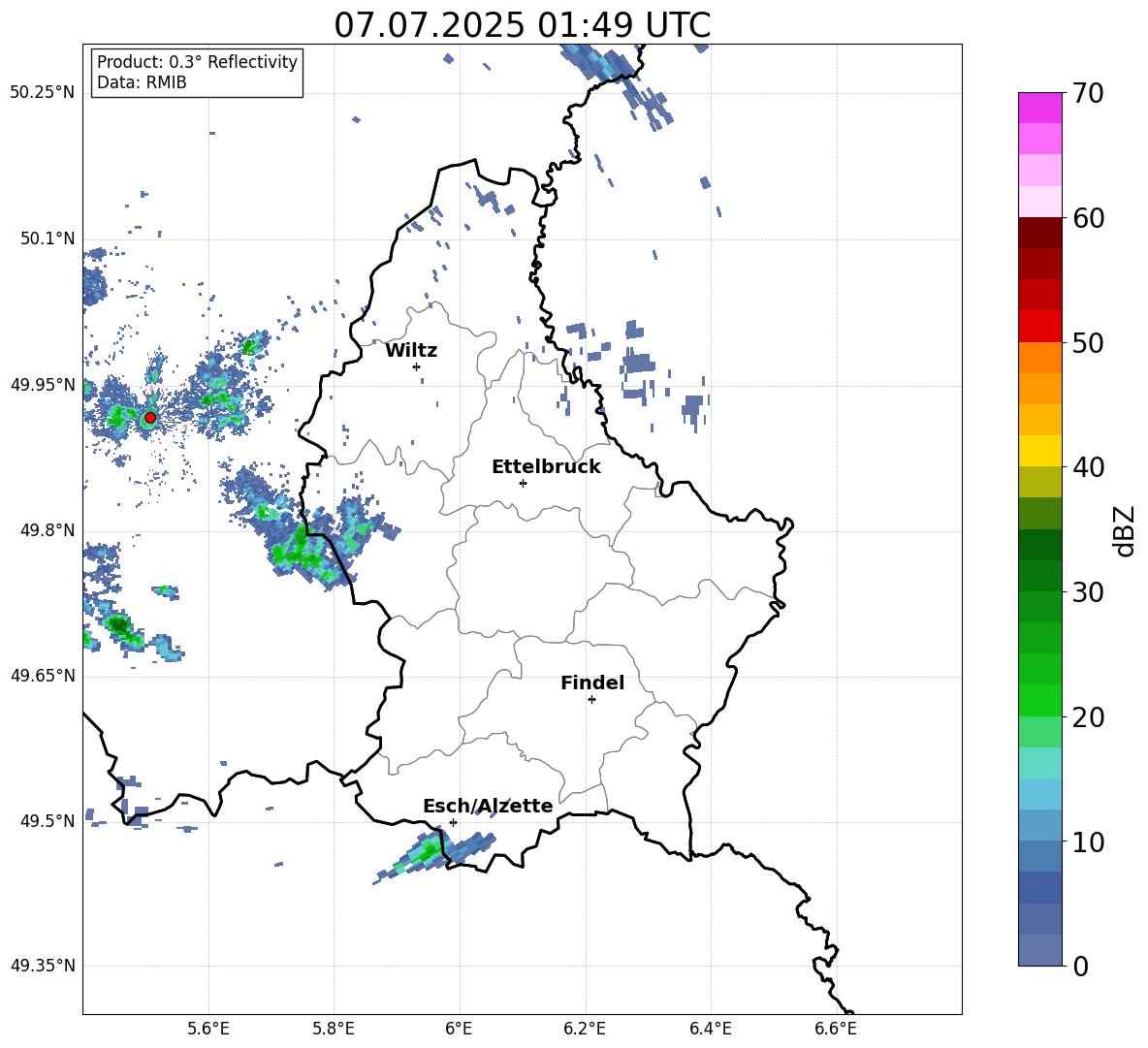The height and width of the screenshot is (1048, 1148).
Task: Click the 70 tick on the colorbar
Action: tap(1088, 93)
